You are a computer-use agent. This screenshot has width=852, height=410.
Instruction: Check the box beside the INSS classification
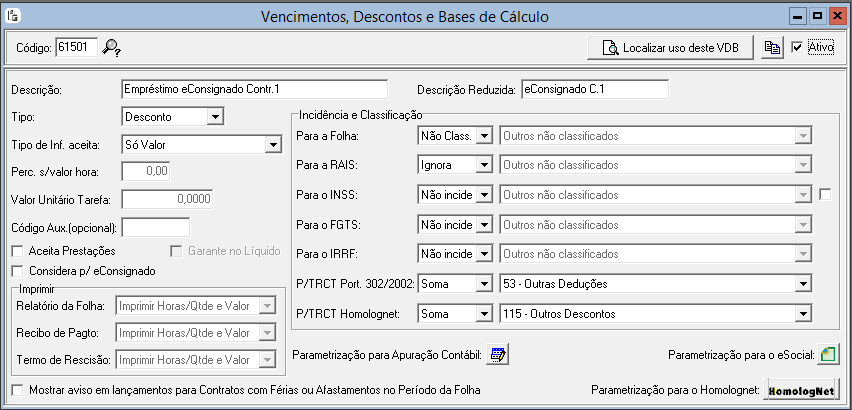tap(825, 194)
